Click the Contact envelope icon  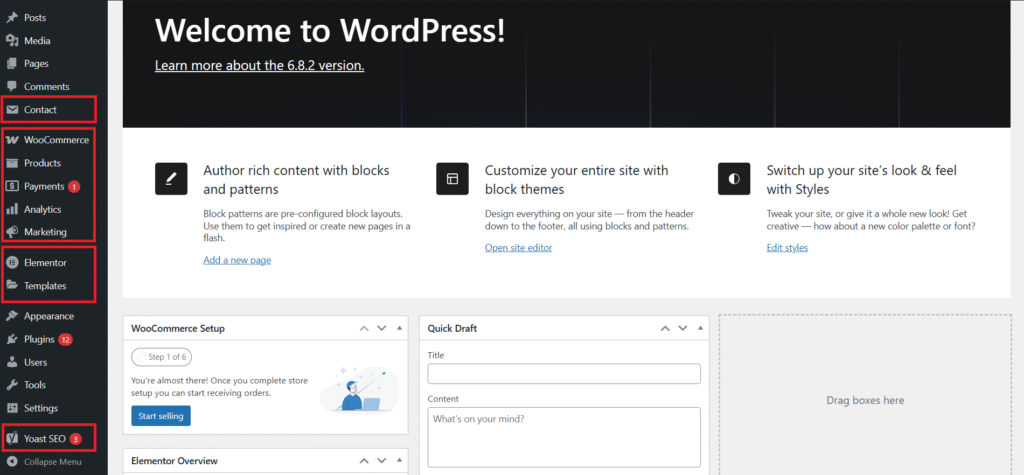point(12,110)
